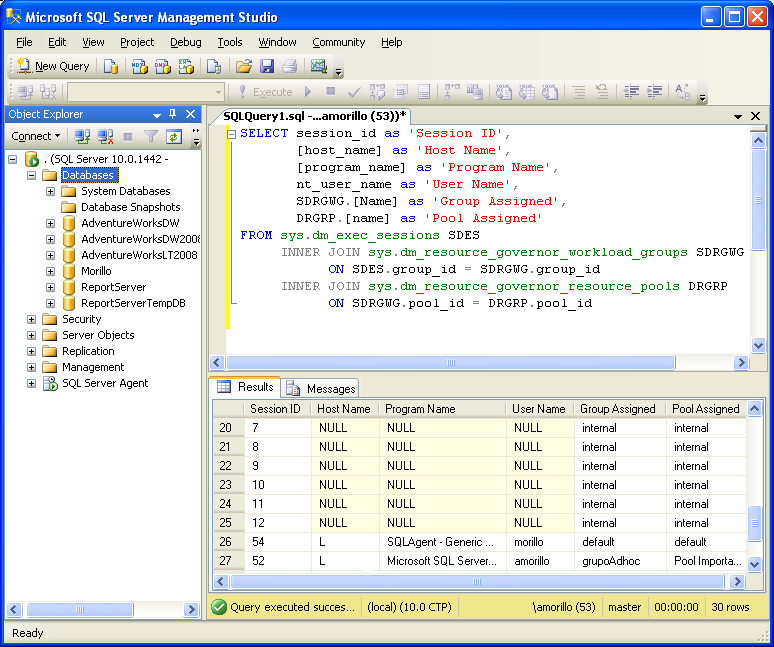Click the grupoAdhoc cell in results

point(620,561)
